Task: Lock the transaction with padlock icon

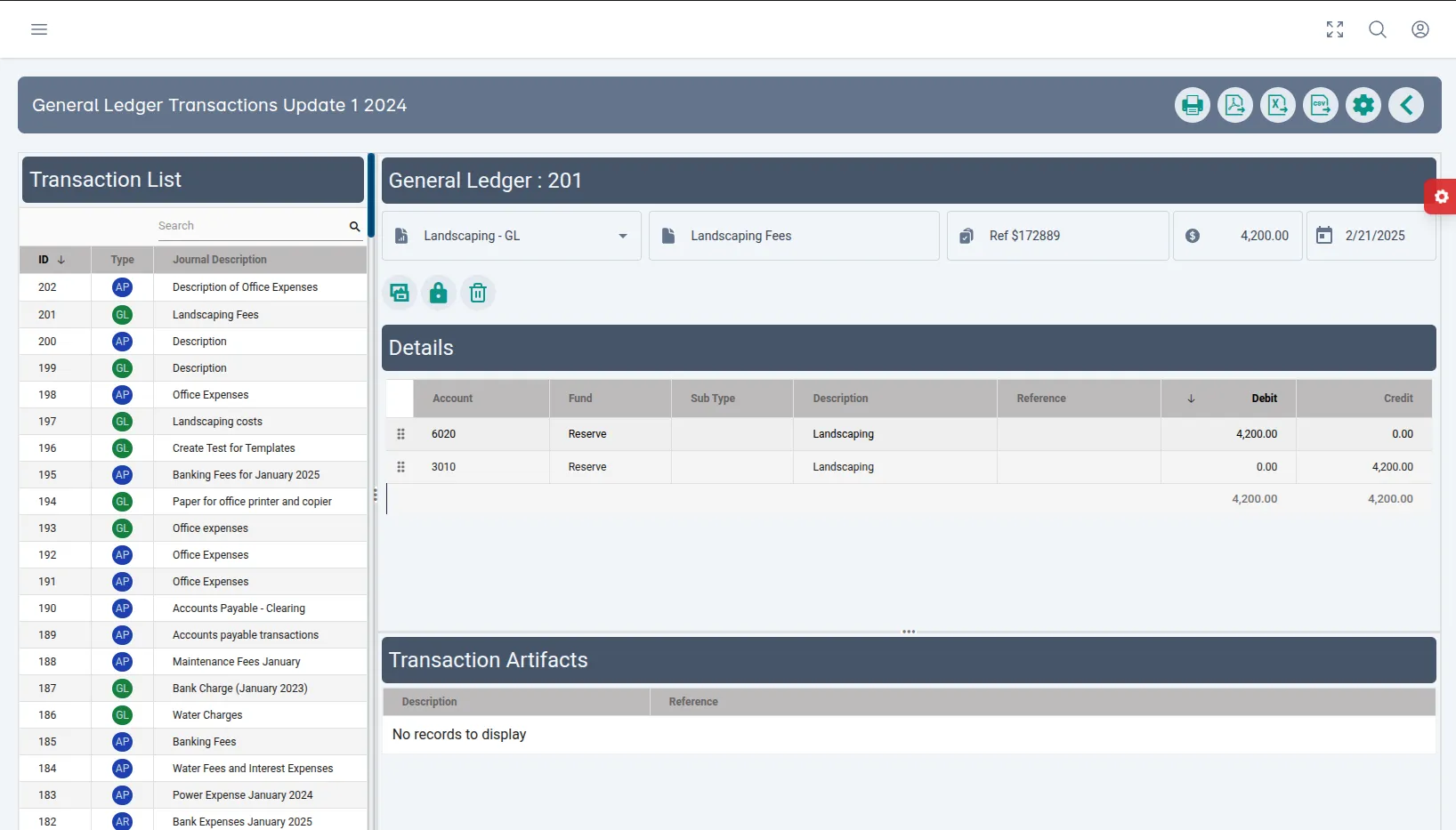Action: click(x=439, y=293)
